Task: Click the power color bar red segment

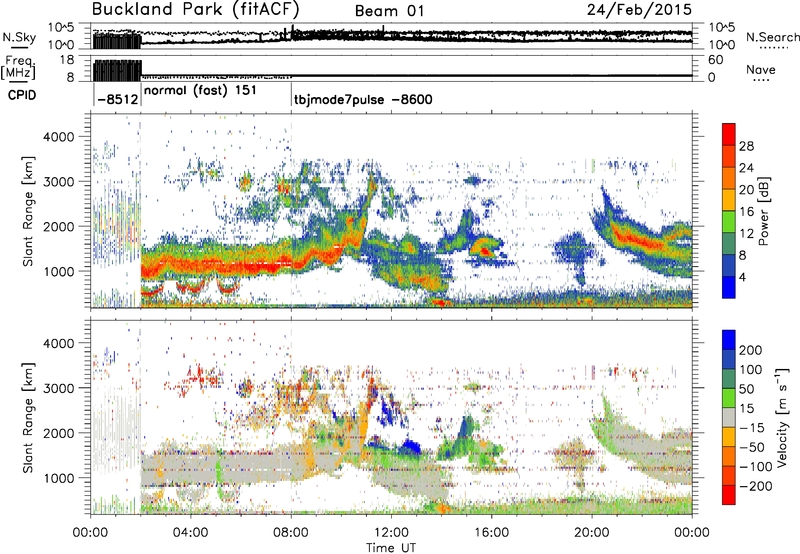Action: (729, 135)
